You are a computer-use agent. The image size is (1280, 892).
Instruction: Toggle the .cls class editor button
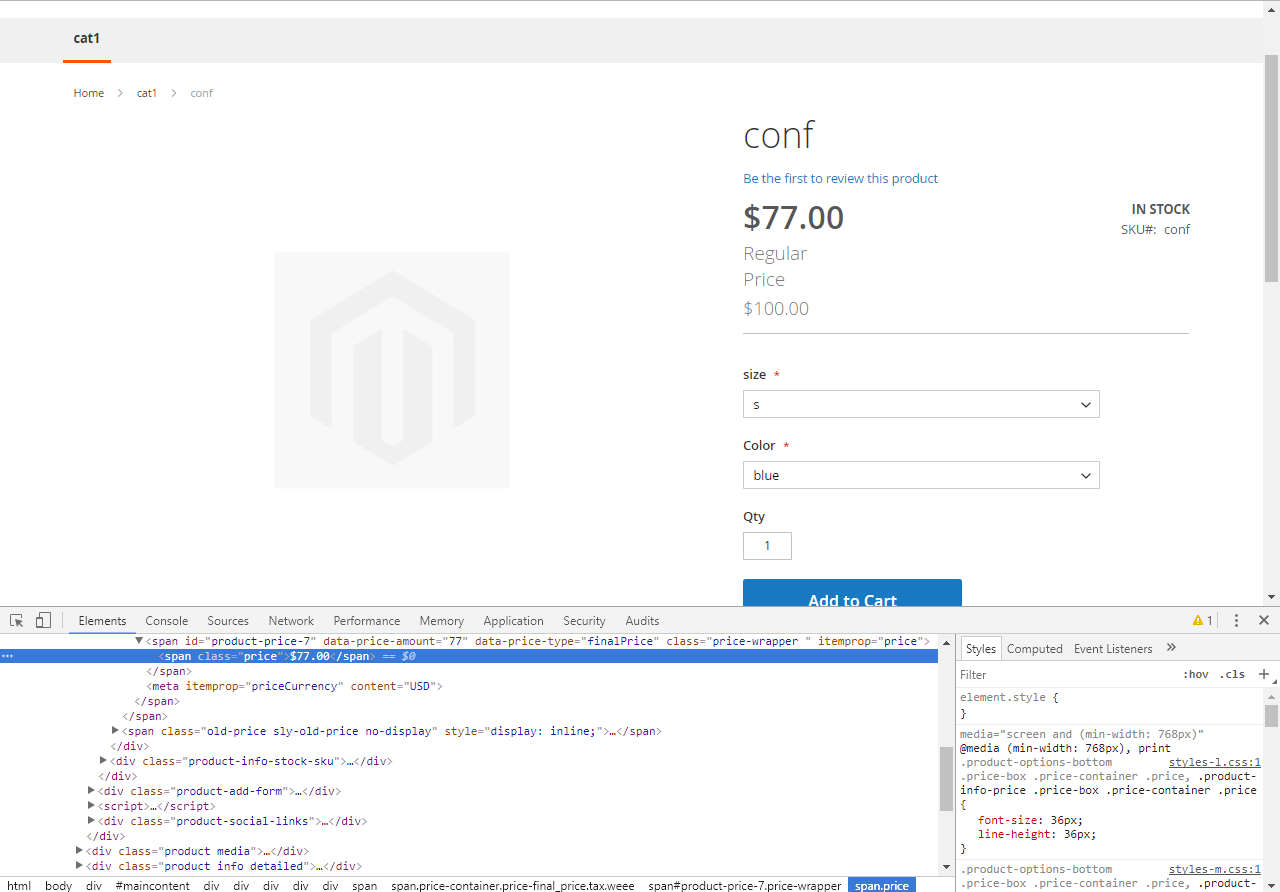1234,675
